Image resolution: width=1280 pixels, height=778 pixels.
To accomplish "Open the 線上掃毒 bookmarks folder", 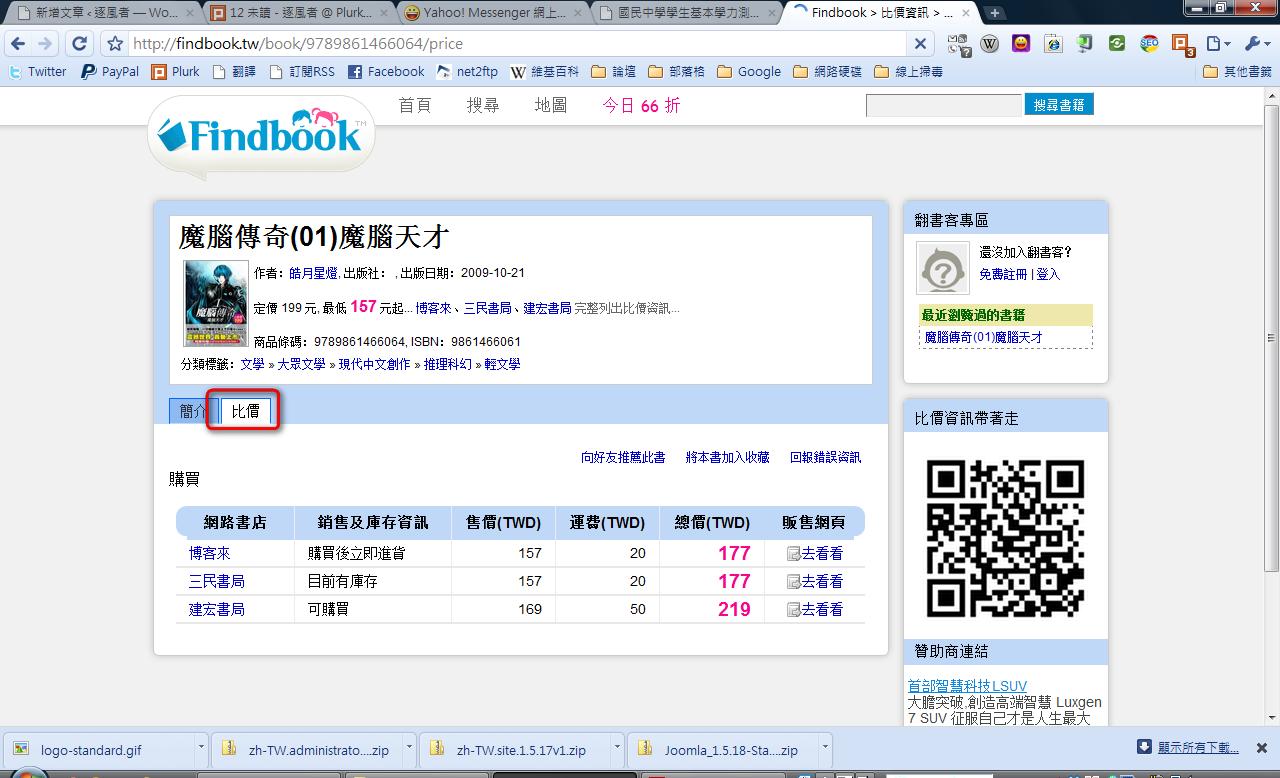I will [x=908, y=72].
